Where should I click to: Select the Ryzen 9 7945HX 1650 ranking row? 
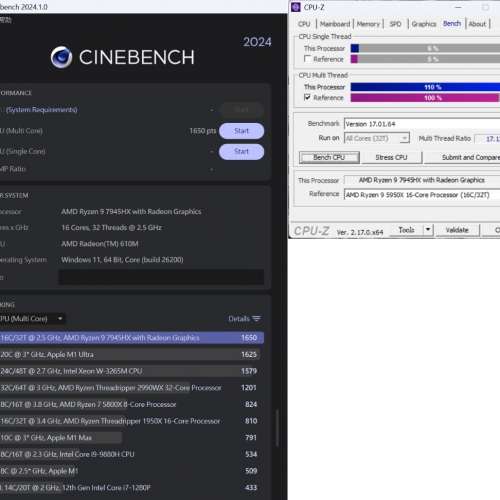[x=132, y=338]
